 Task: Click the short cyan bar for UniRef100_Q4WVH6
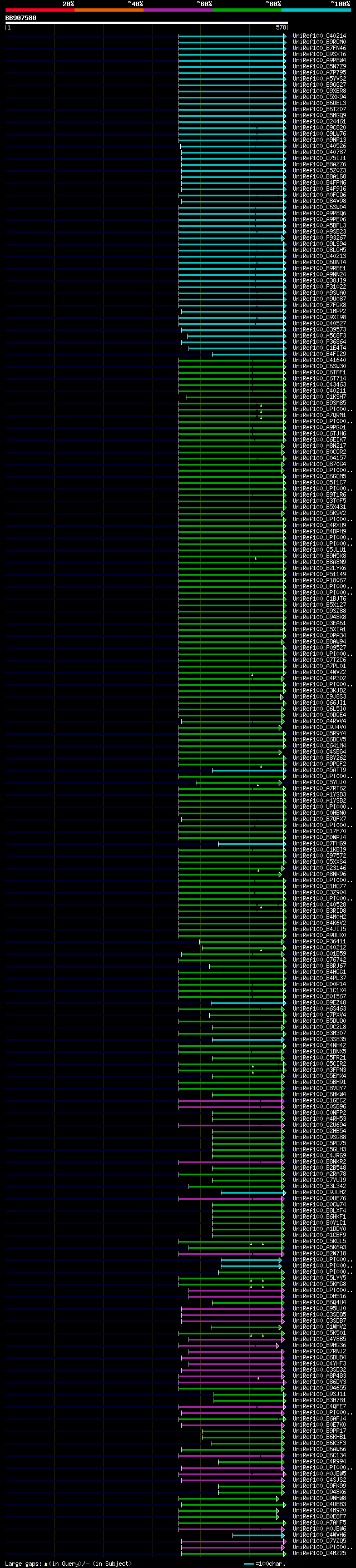[259, 1535]
